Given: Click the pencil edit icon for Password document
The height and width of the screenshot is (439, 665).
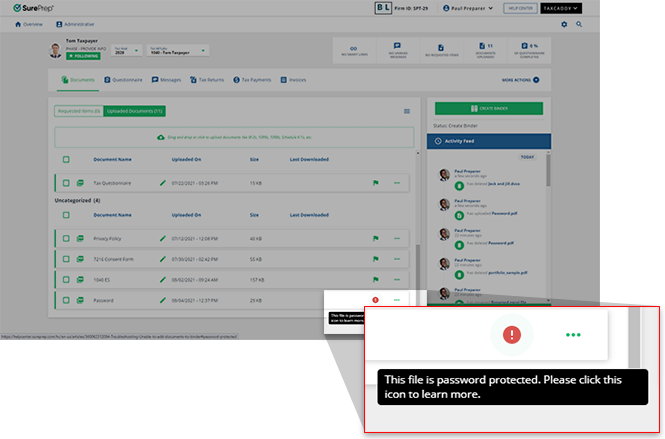Looking at the screenshot, I should click(162, 300).
